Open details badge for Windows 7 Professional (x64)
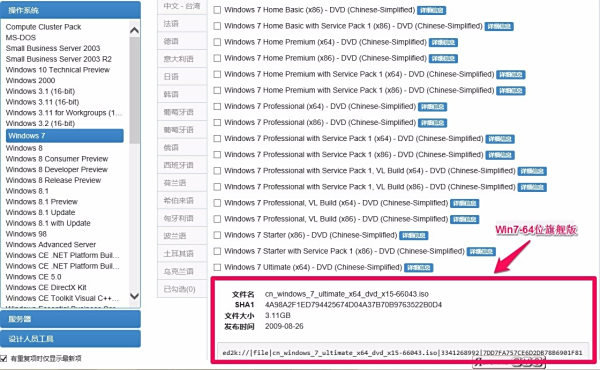Screen dimensions: 600x370 [432, 107]
